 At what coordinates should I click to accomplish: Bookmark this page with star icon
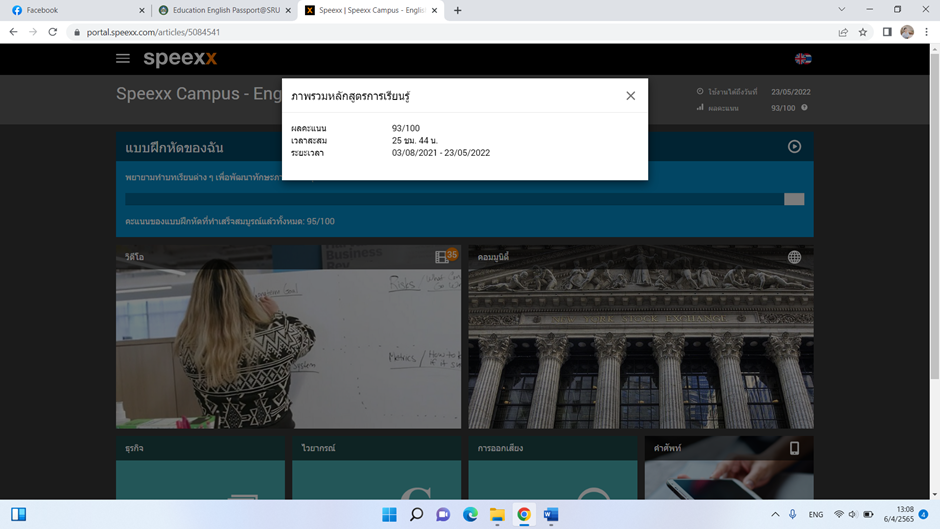coord(863,32)
